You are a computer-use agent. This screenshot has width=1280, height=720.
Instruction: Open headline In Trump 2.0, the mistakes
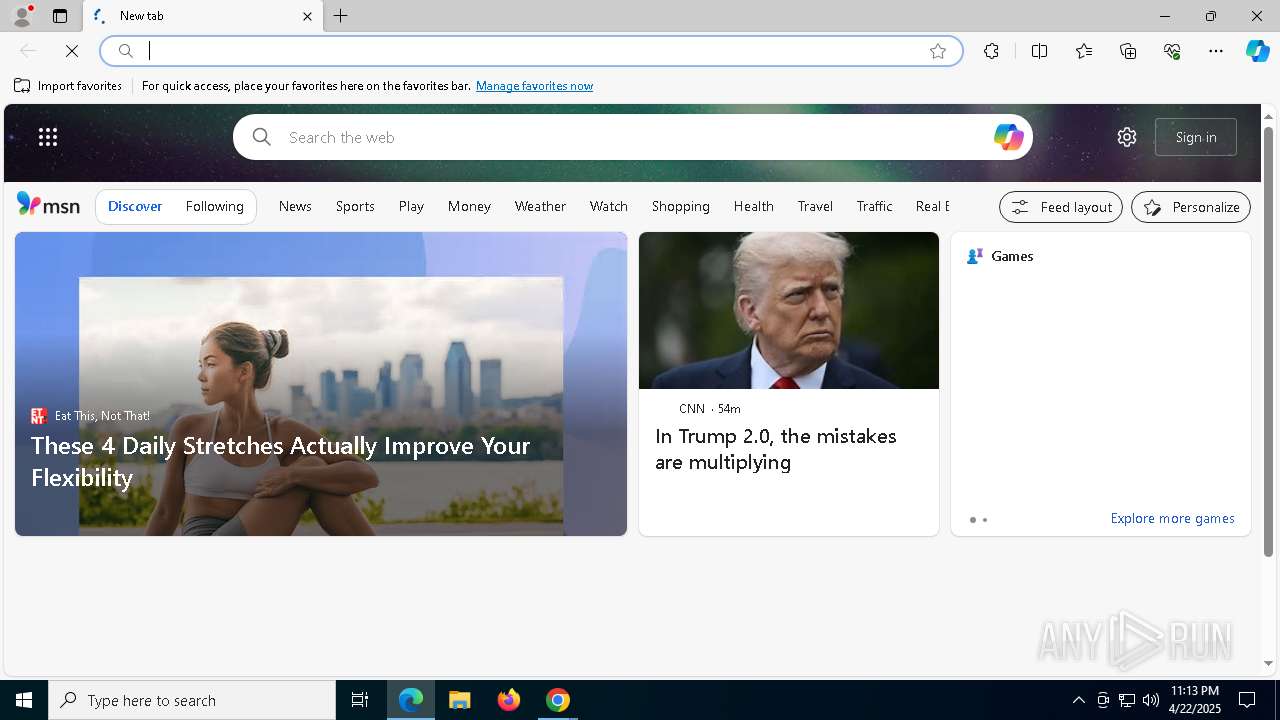click(776, 449)
